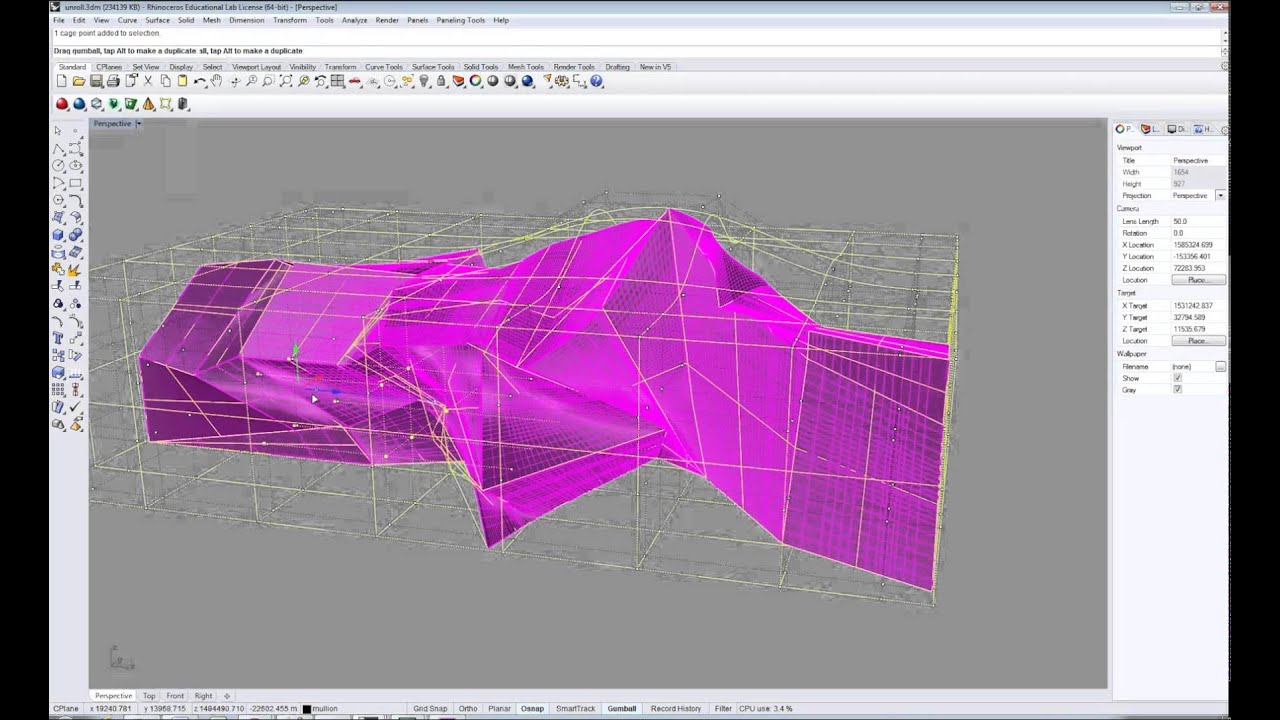Select the Polyline tool in left sidebar
This screenshot has height=720, width=1280.
pos(58,148)
